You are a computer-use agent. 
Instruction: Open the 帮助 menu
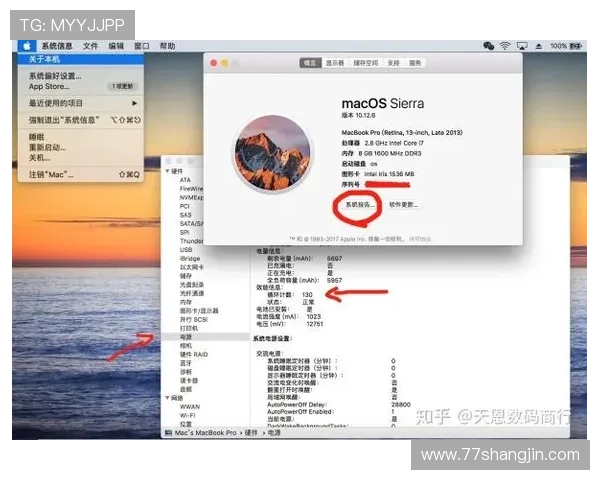[167, 46]
